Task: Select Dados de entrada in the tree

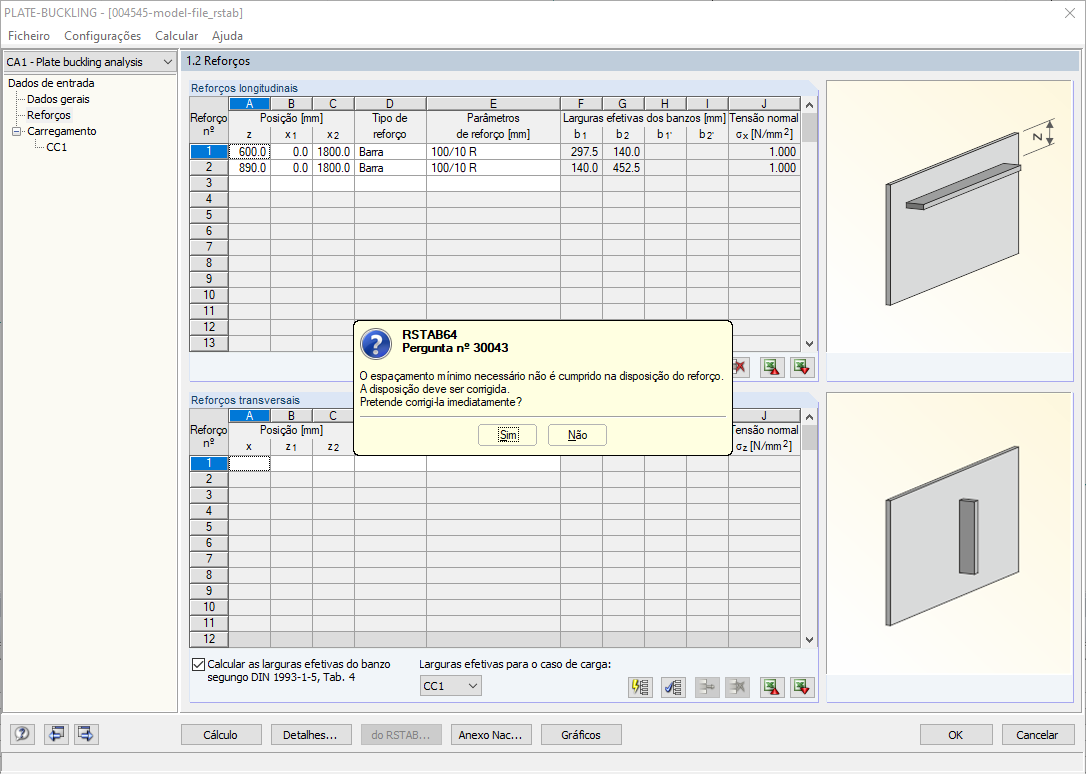Action: (x=51, y=83)
